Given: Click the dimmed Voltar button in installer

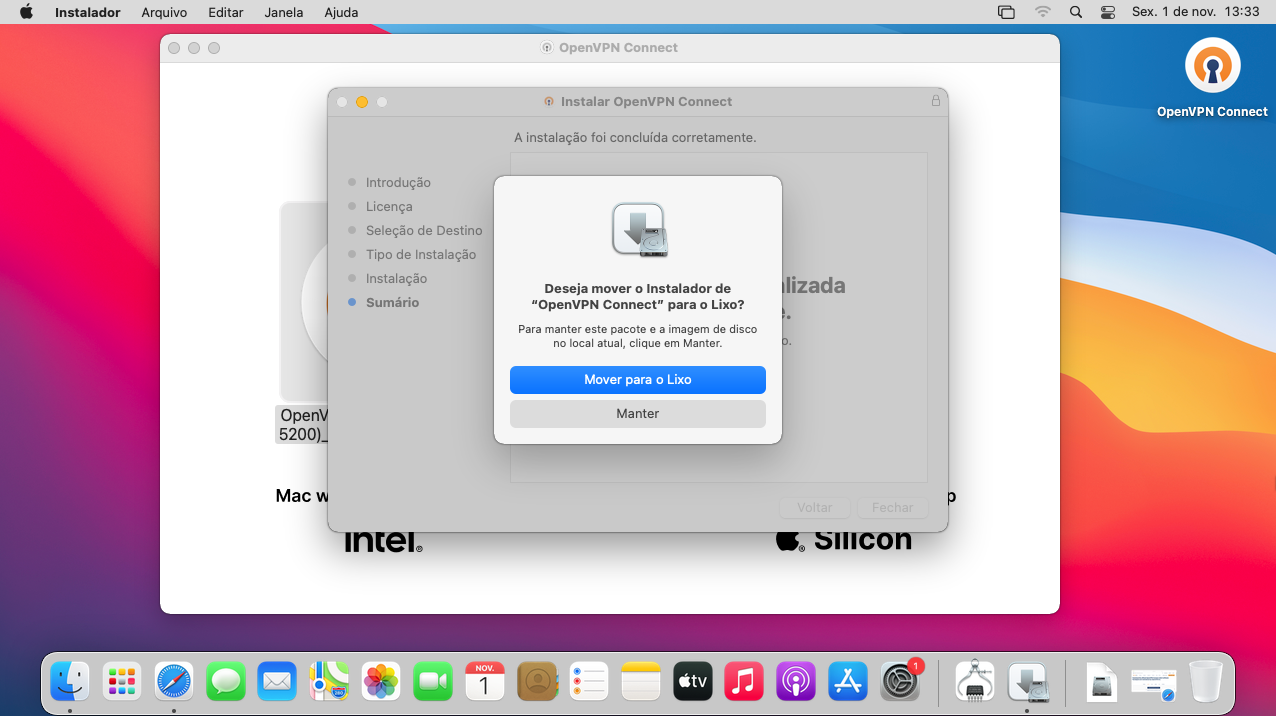Looking at the screenshot, I should [x=815, y=508].
